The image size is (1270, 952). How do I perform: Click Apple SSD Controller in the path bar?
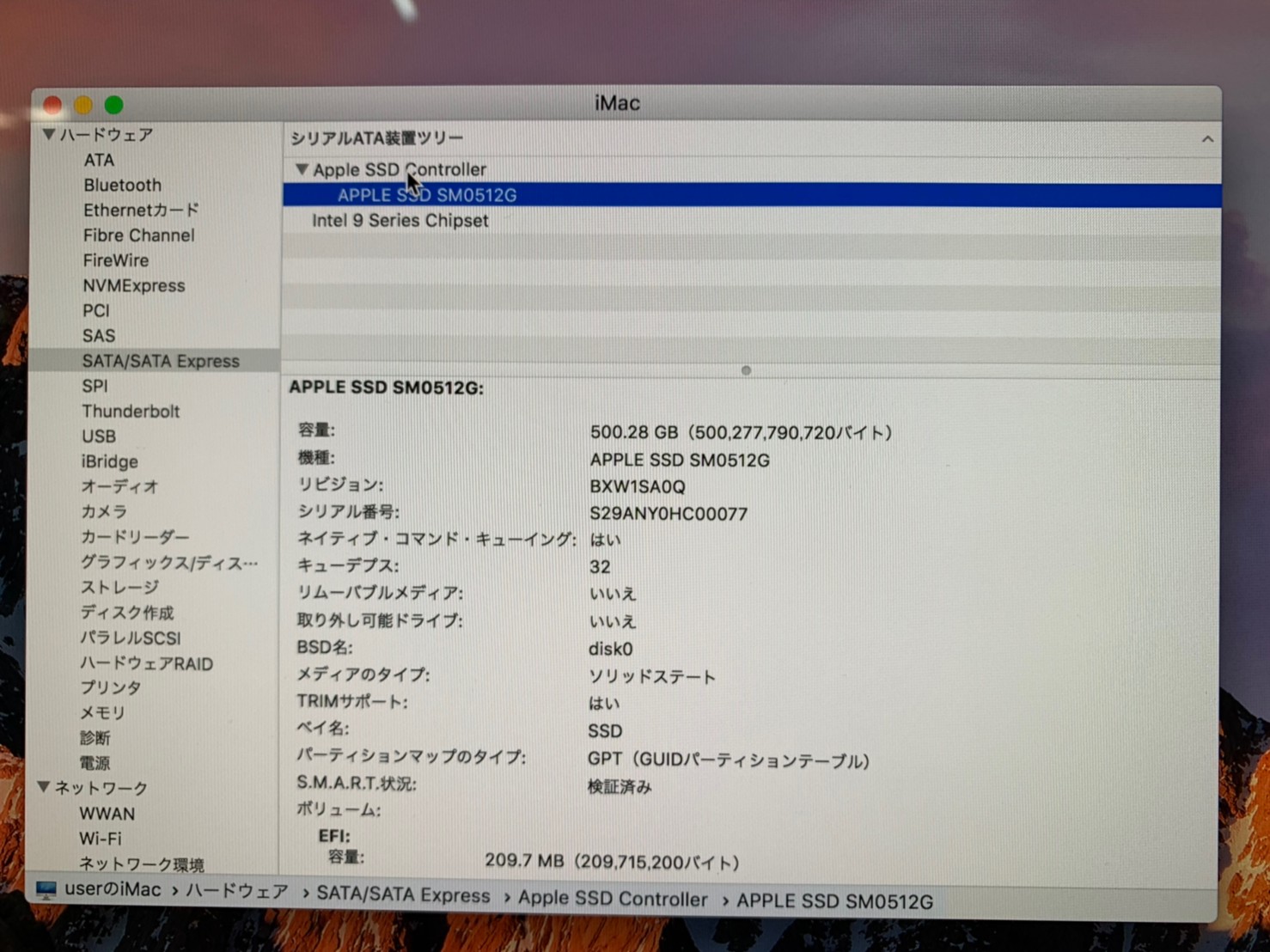(612, 899)
